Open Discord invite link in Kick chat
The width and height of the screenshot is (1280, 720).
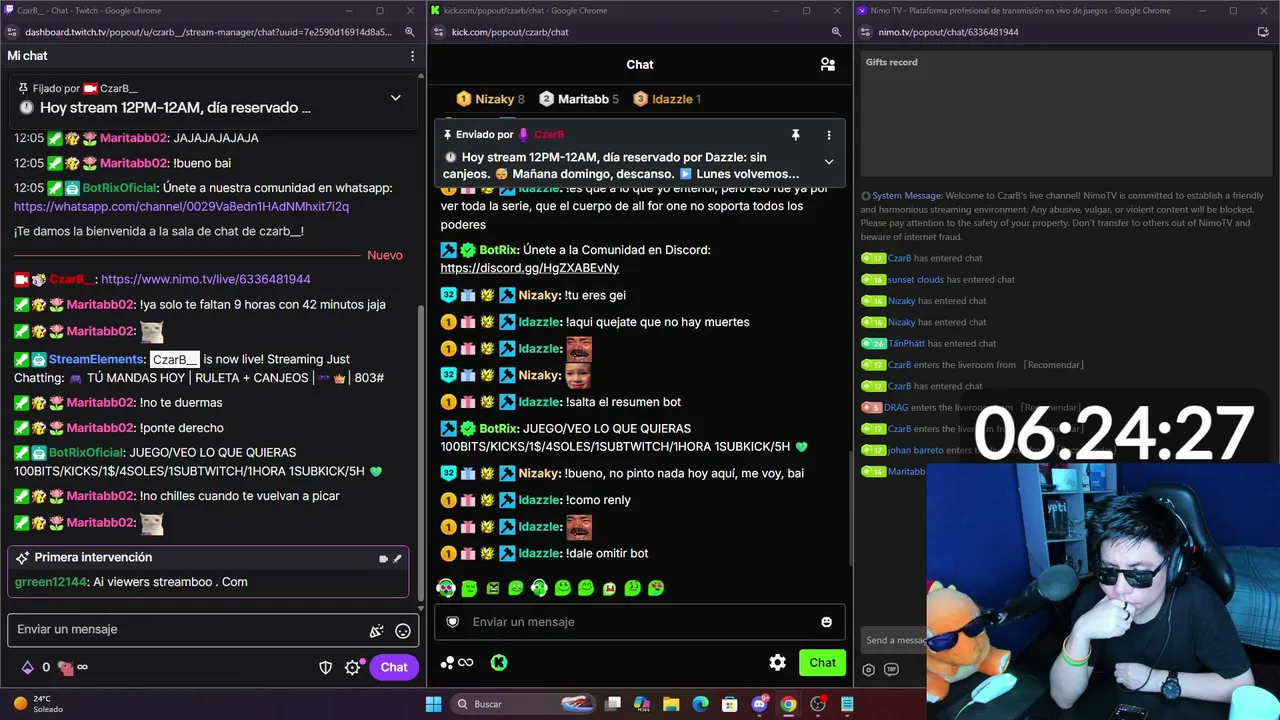pos(530,268)
